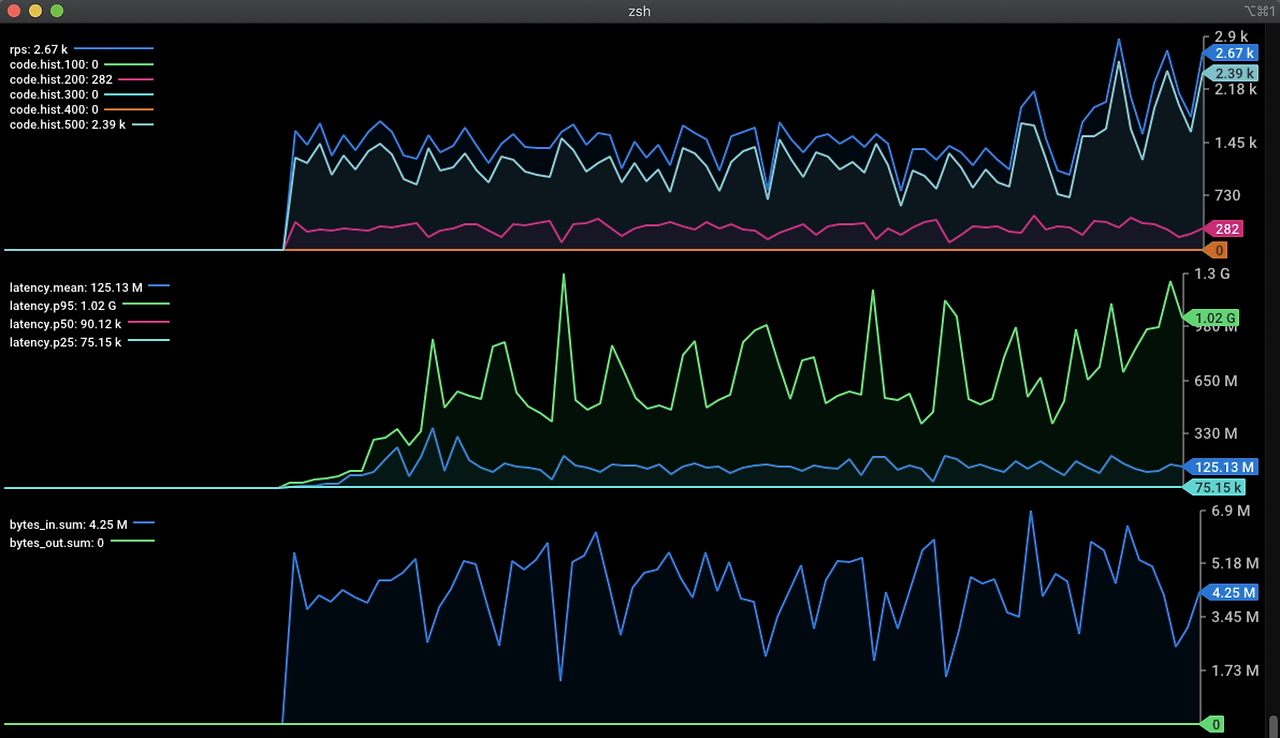Select the latency.p25: 75.15 k legend label

pos(66,342)
